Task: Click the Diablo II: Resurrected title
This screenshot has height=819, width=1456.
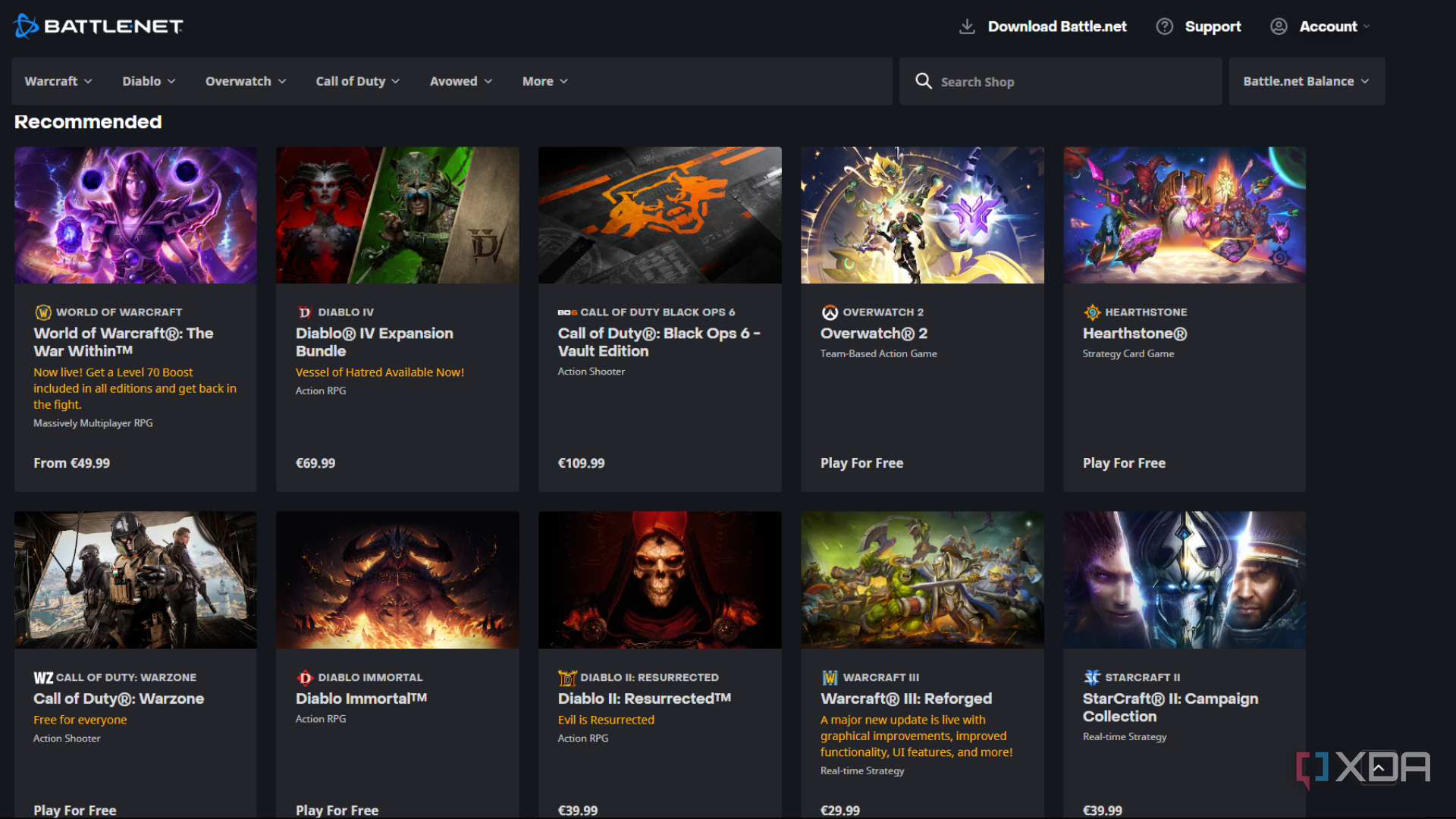Action: 645,698
